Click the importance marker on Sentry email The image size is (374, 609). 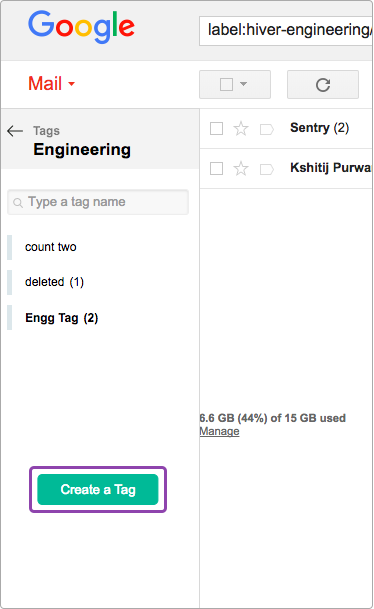coord(267,129)
